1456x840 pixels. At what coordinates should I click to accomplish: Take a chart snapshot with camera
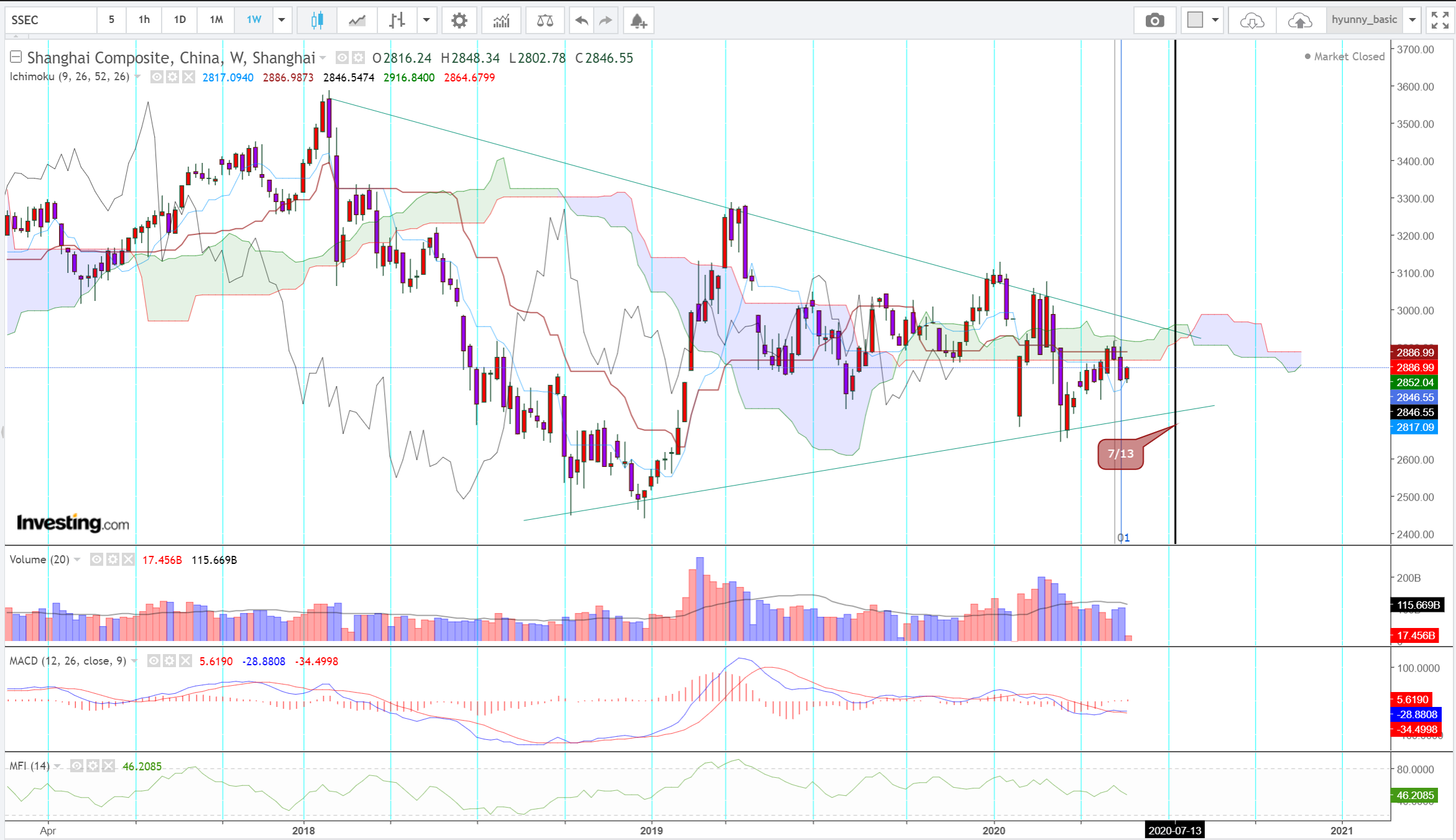tap(1154, 21)
